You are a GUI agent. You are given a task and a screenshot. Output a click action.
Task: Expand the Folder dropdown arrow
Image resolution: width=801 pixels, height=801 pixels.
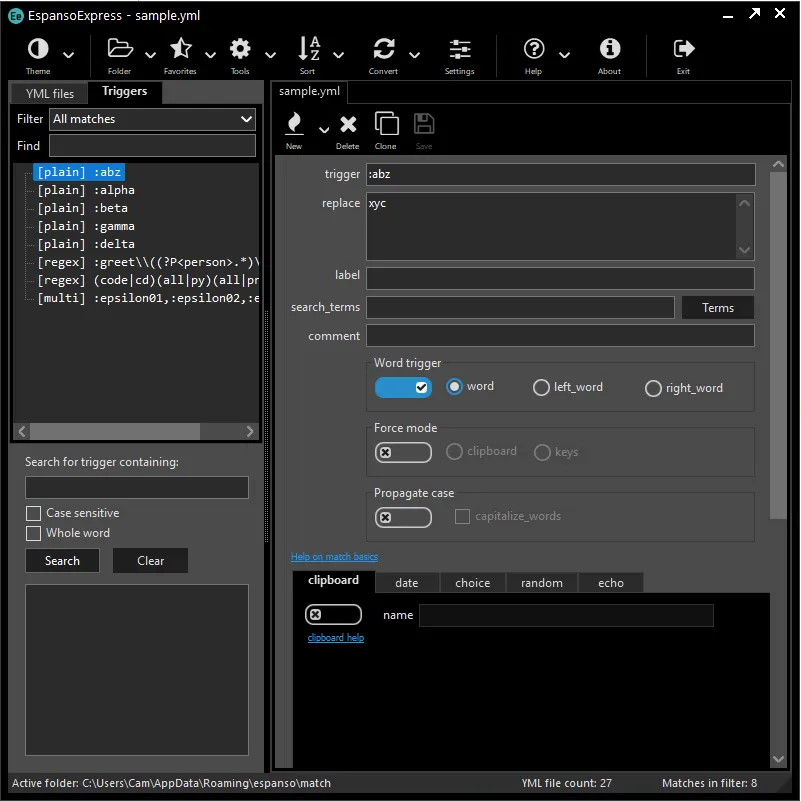150,54
